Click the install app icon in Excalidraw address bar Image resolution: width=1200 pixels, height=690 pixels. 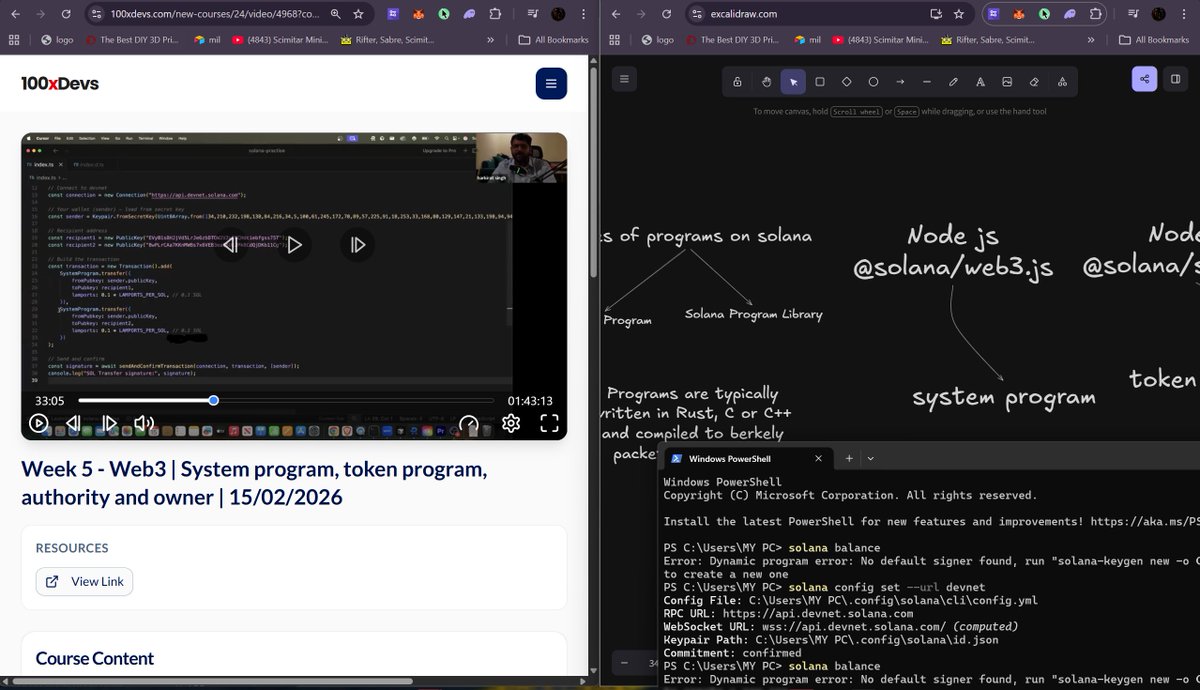[936, 15]
